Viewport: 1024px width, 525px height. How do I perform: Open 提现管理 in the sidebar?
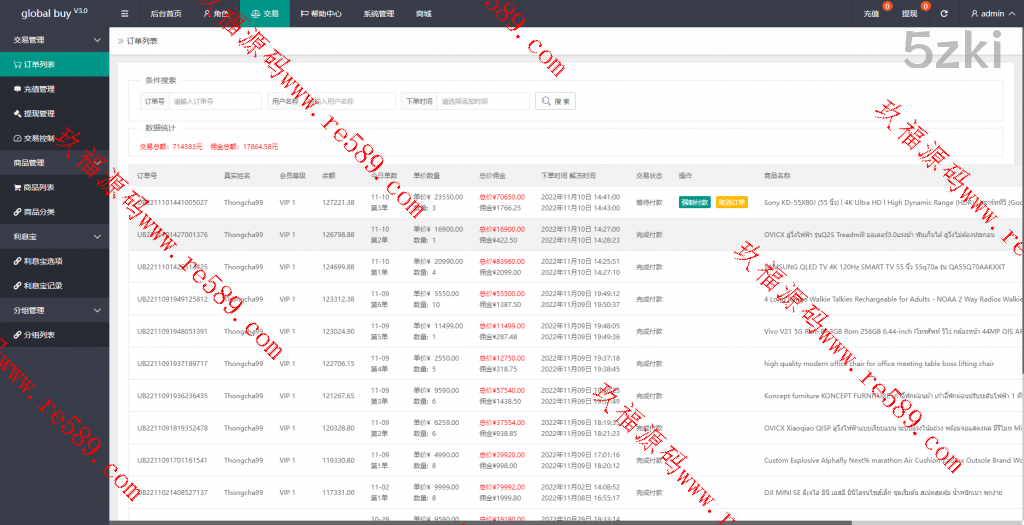click(40, 113)
